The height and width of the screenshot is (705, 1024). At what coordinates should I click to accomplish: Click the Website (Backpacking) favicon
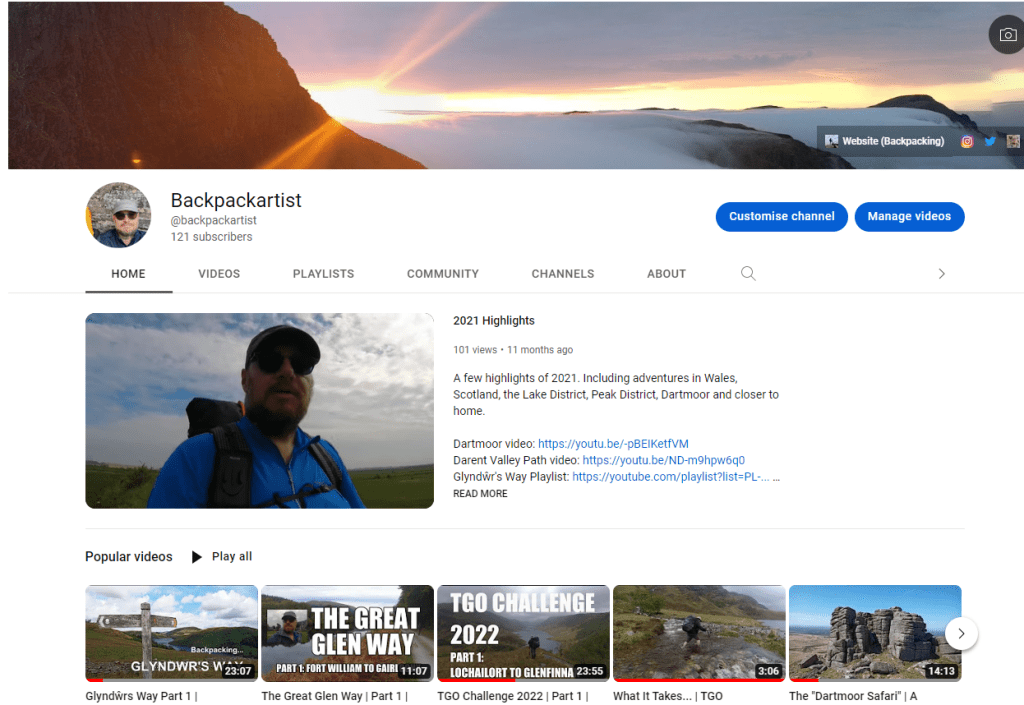pyautogui.click(x=832, y=142)
